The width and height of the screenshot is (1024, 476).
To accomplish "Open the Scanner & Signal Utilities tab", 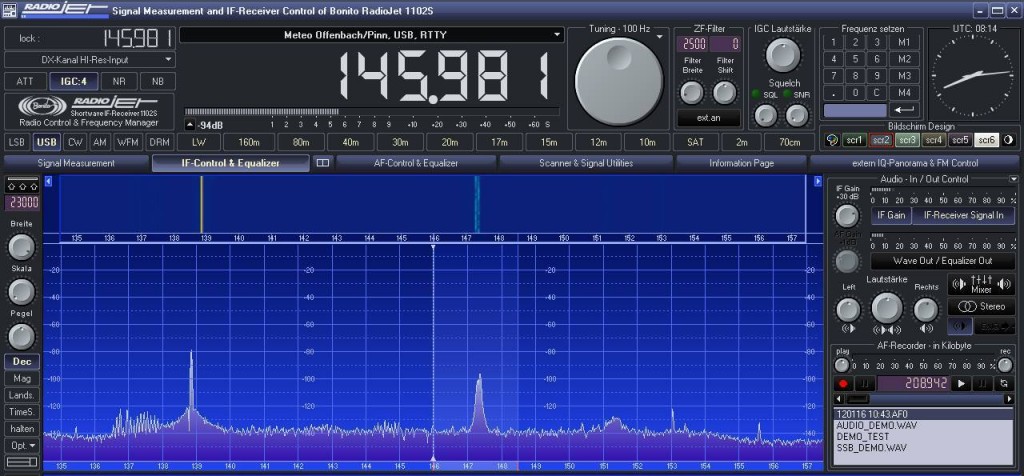I will click(585, 162).
